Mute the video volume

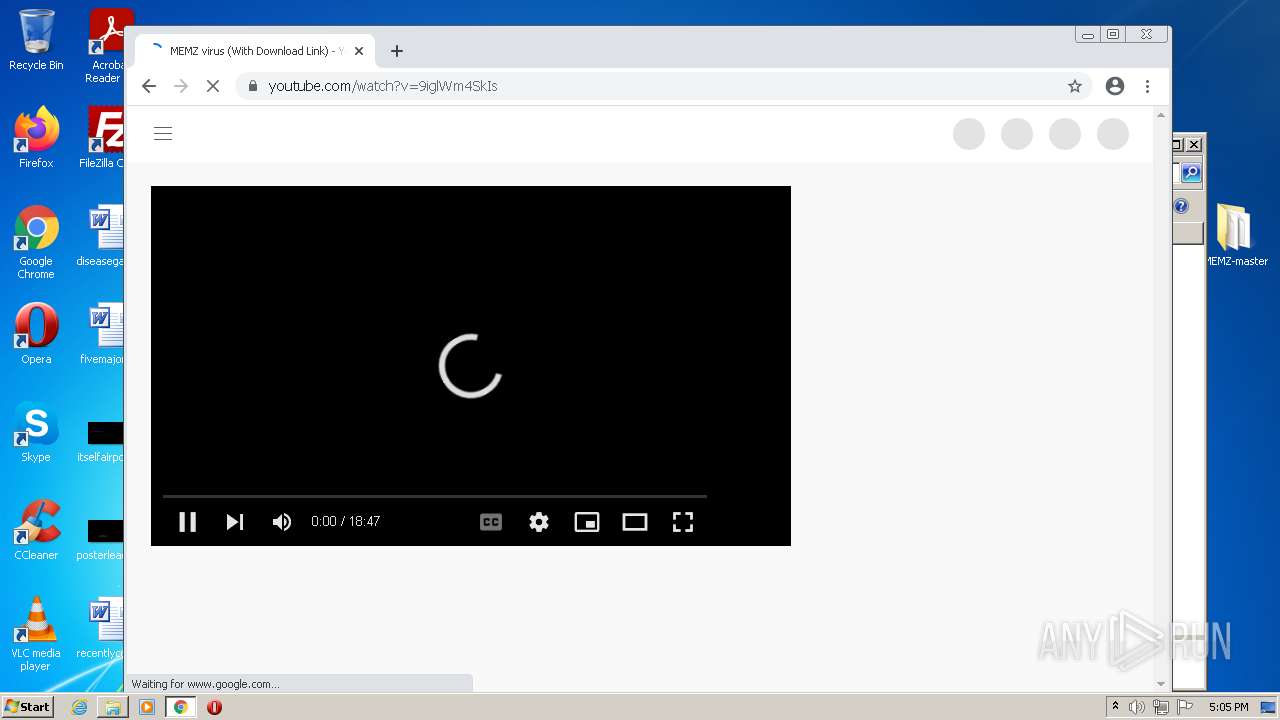point(282,521)
